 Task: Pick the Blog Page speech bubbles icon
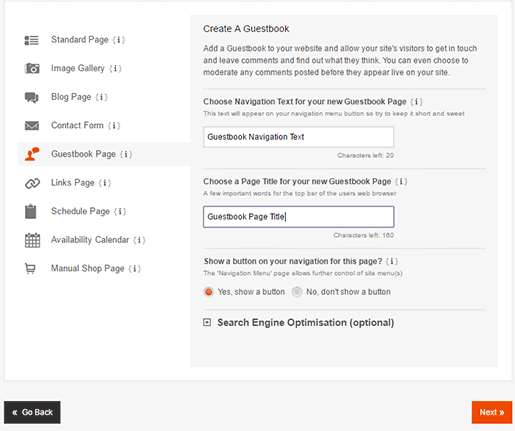[x=32, y=97]
